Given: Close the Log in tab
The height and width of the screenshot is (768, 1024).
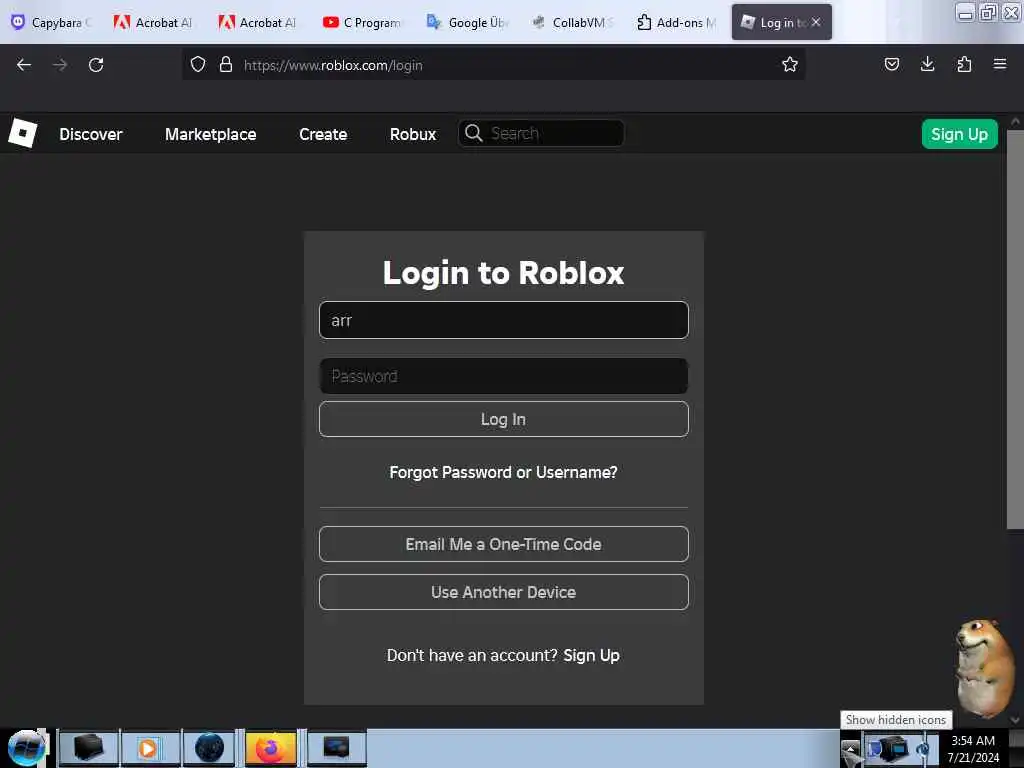Looking at the screenshot, I should (816, 22).
